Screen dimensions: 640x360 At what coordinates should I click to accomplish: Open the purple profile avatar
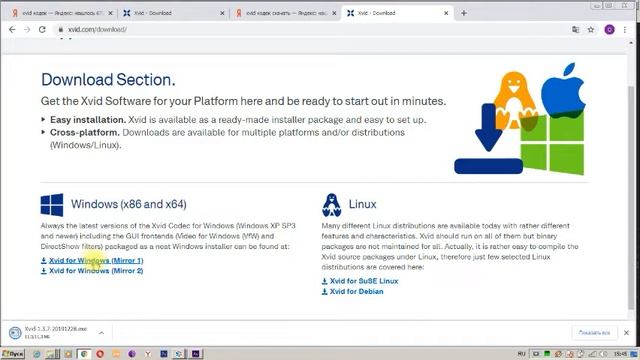[609, 29]
